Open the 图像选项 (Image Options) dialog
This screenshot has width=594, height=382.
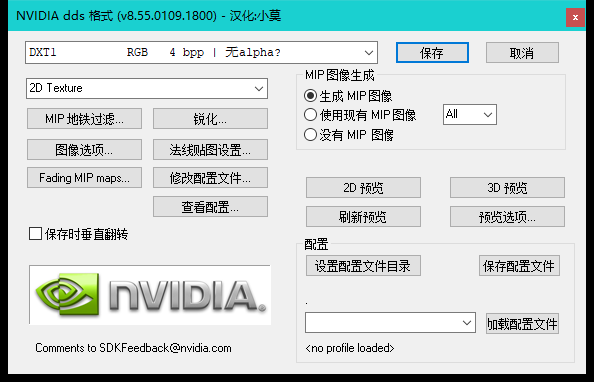pos(84,150)
